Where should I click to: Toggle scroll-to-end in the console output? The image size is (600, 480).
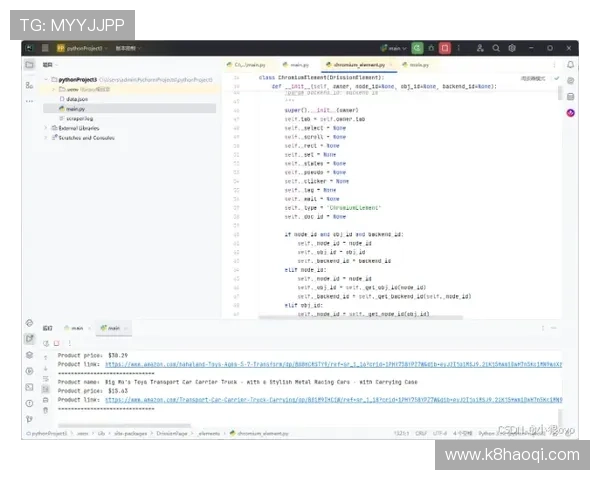[46, 389]
